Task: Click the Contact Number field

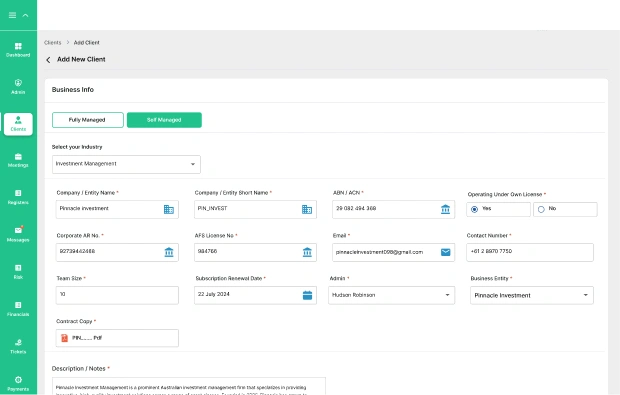Action: pos(530,252)
